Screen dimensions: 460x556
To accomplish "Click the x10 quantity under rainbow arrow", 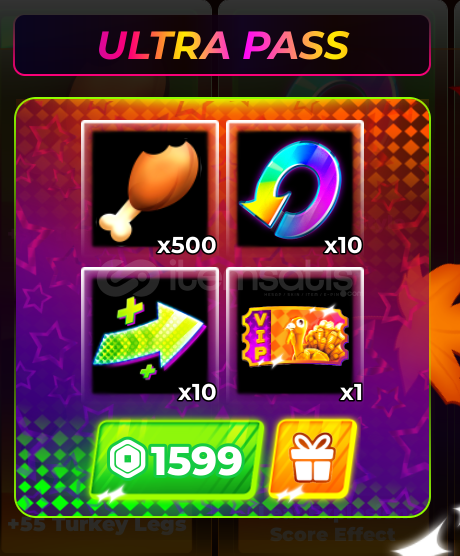I will click(343, 245).
